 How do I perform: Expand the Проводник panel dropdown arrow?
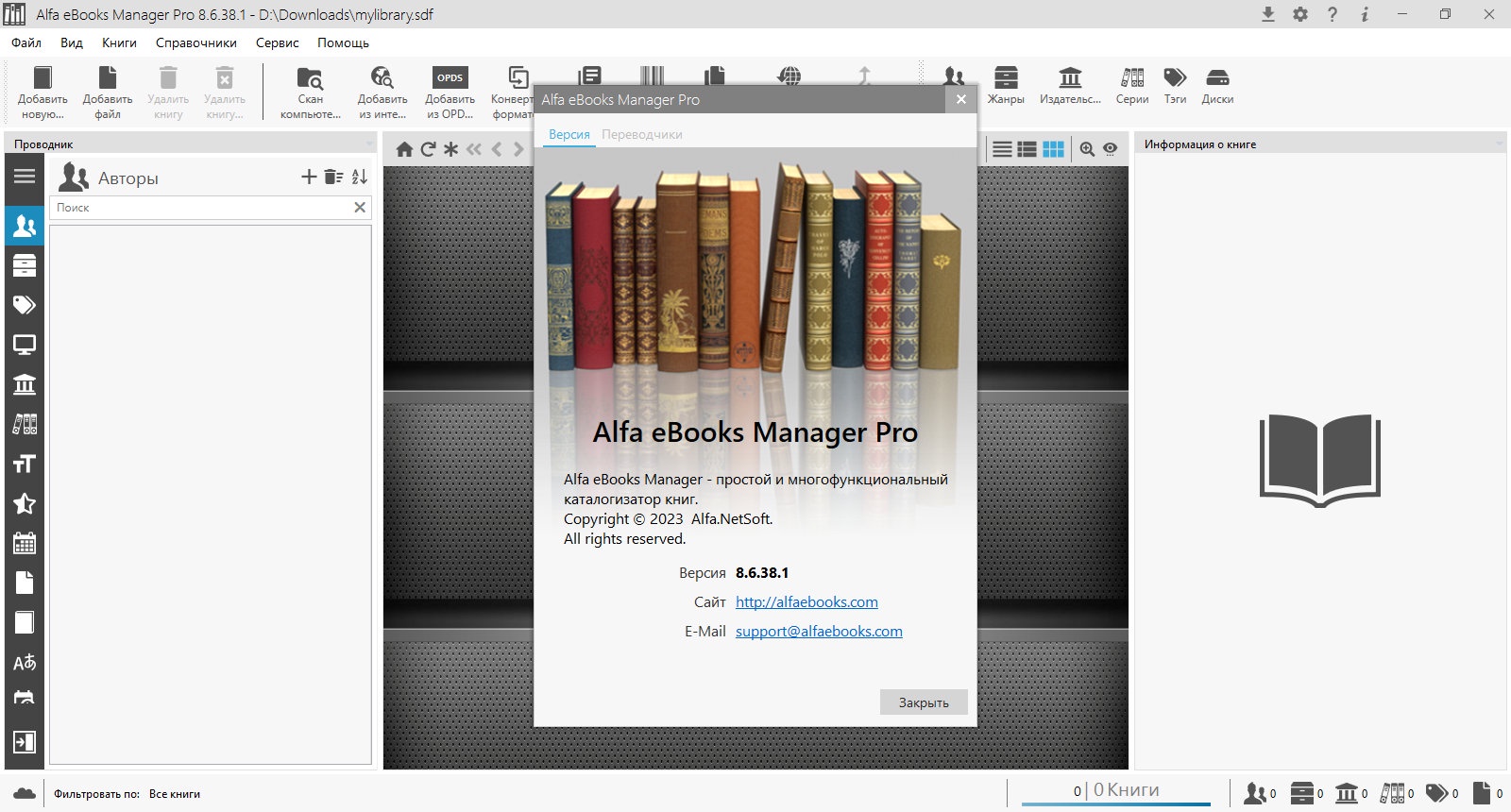pyautogui.click(x=369, y=144)
